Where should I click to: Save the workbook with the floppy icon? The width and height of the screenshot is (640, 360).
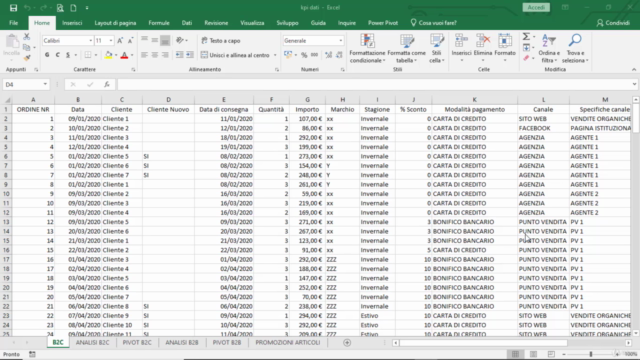(x=13, y=8)
